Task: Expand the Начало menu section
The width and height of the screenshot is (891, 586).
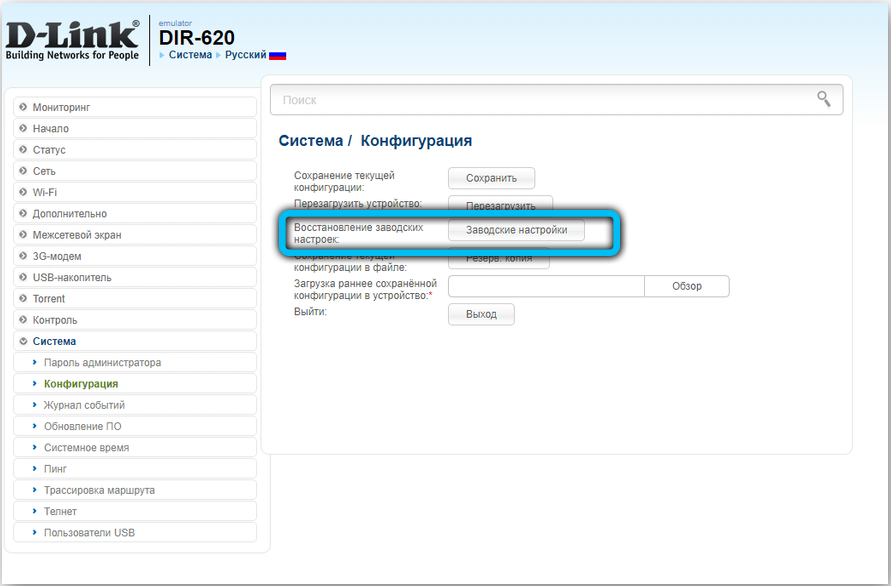Action: click(x=135, y=128)
